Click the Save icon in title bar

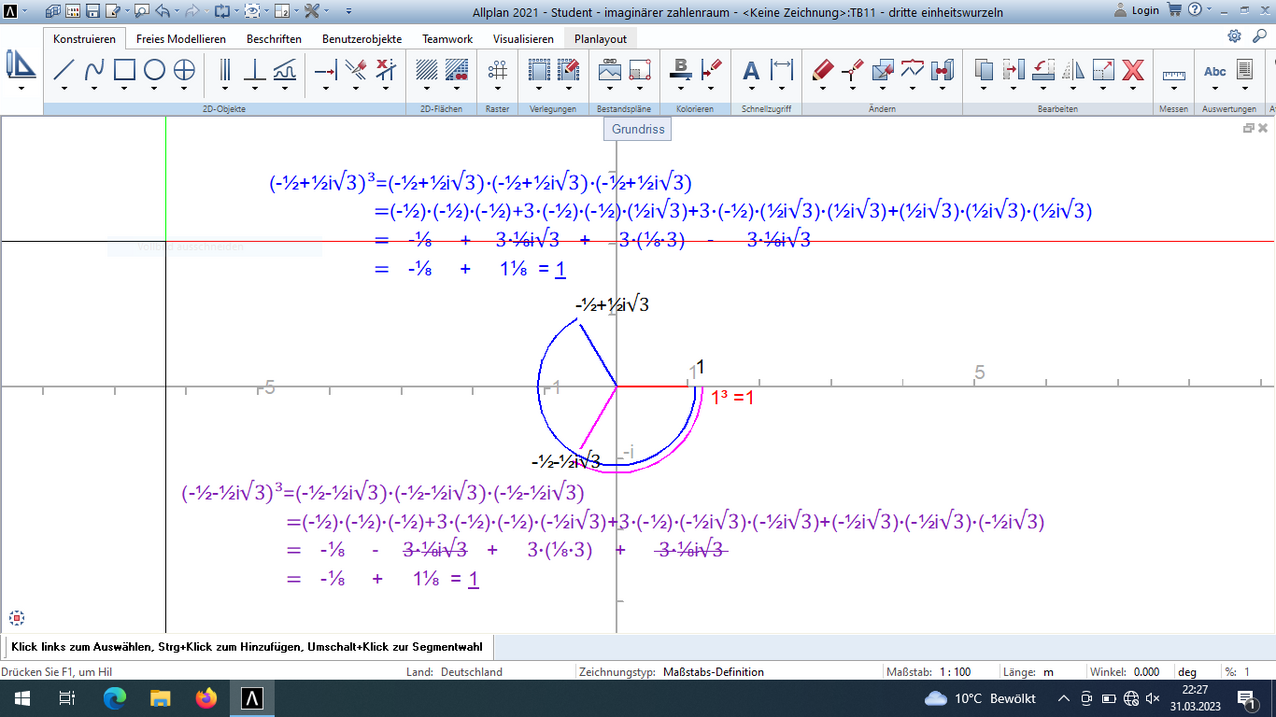tap(91, 11)
